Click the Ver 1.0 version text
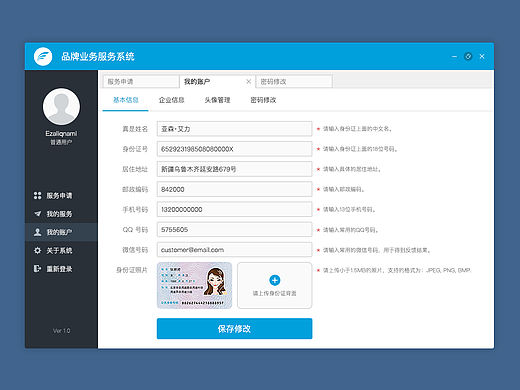Screen dimensions: 520x390 (61, 331)
